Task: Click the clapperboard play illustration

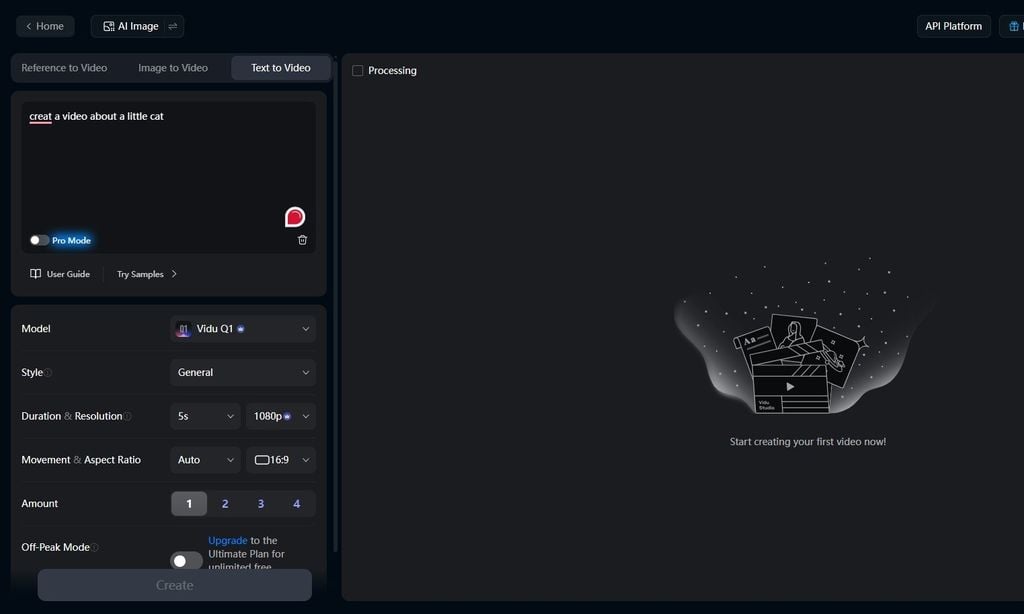Action: [790, 386]
